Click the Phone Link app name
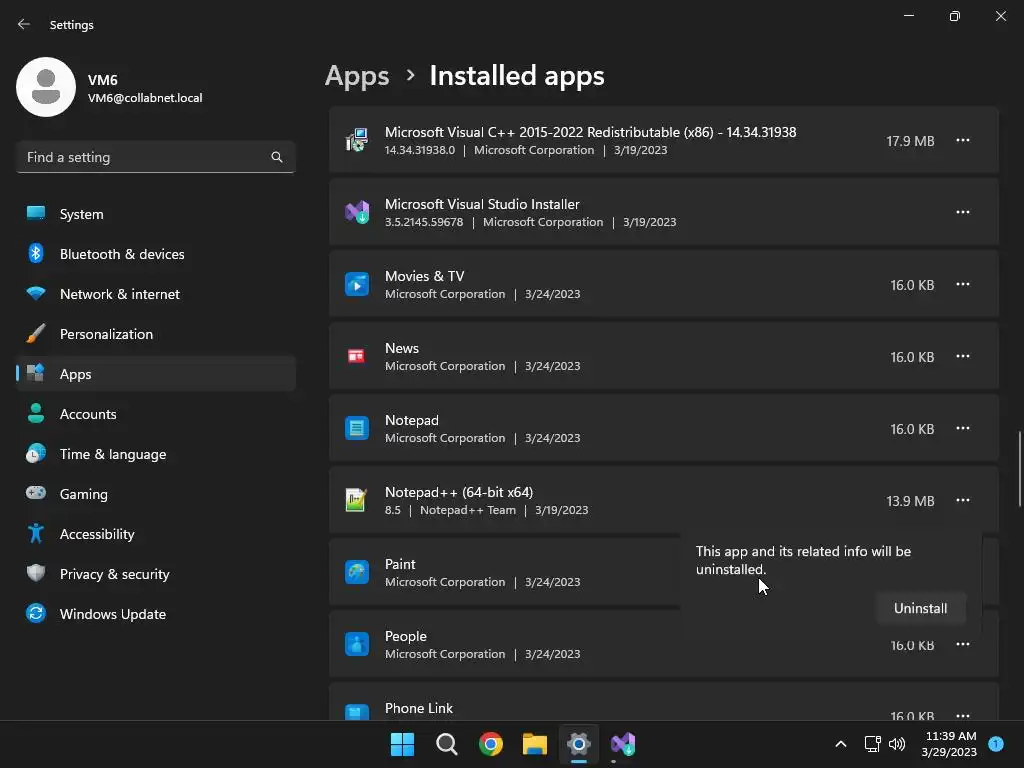This screenshot has width=1024, height=768. click(419, 708)
